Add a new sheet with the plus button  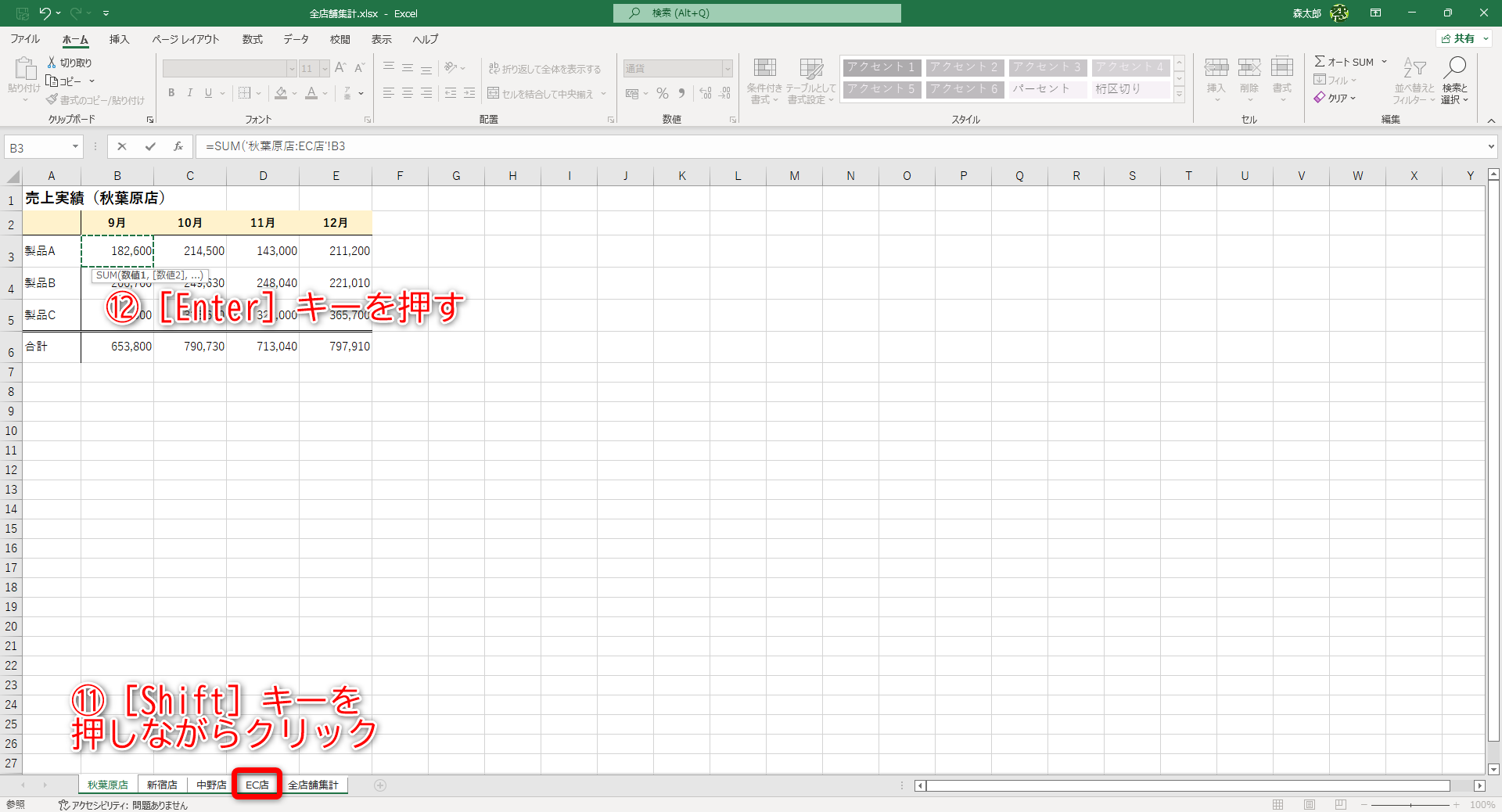(380, 785)
